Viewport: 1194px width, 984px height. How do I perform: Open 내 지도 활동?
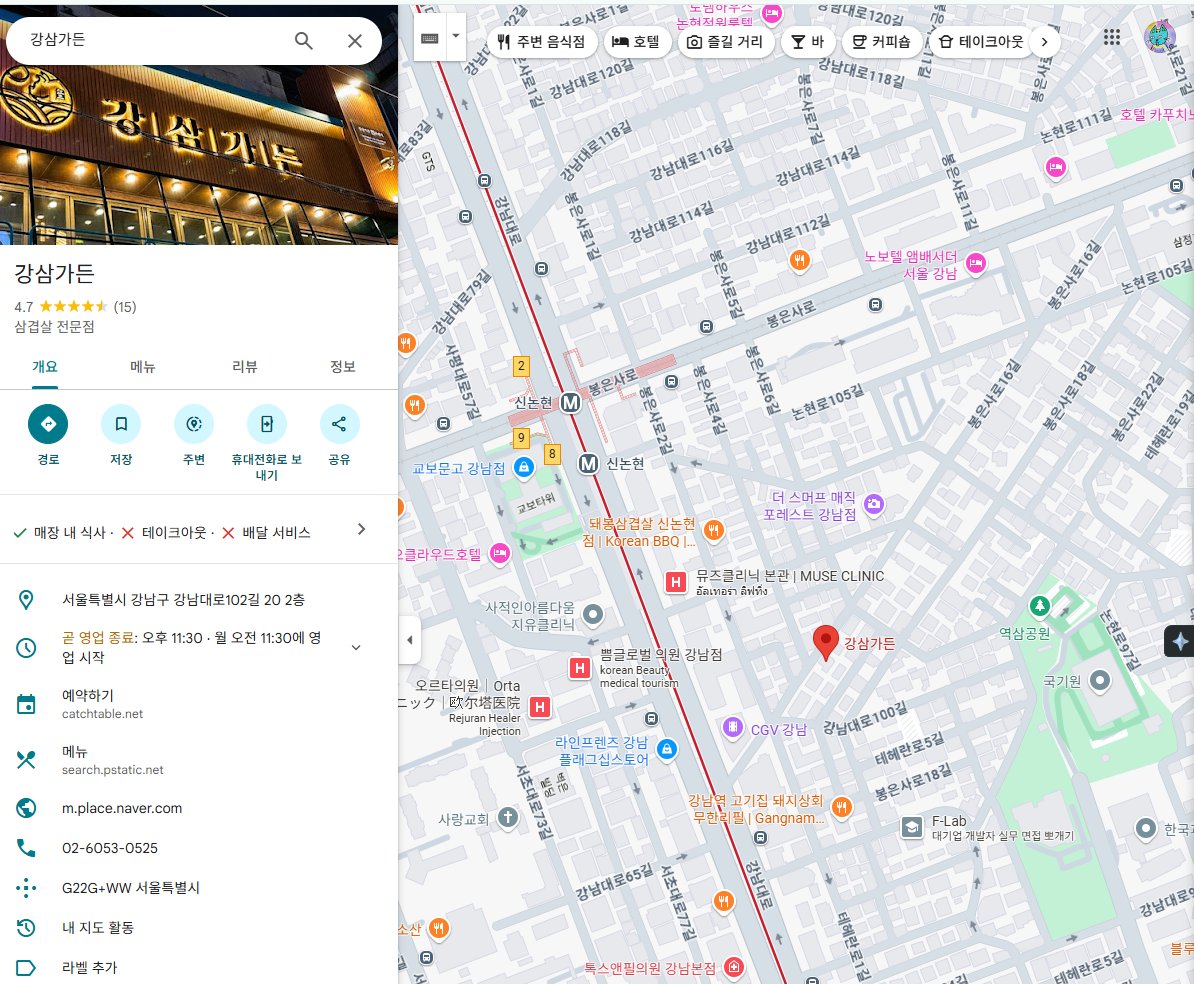point(97,928)
